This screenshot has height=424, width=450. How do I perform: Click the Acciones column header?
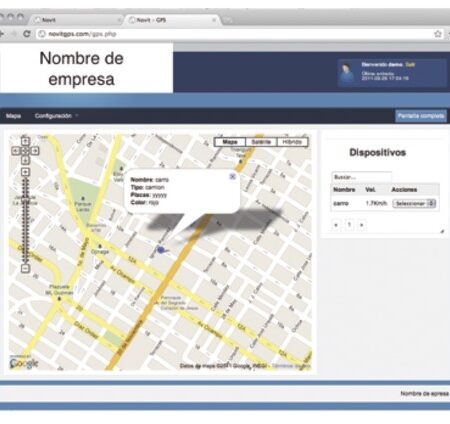404,190
